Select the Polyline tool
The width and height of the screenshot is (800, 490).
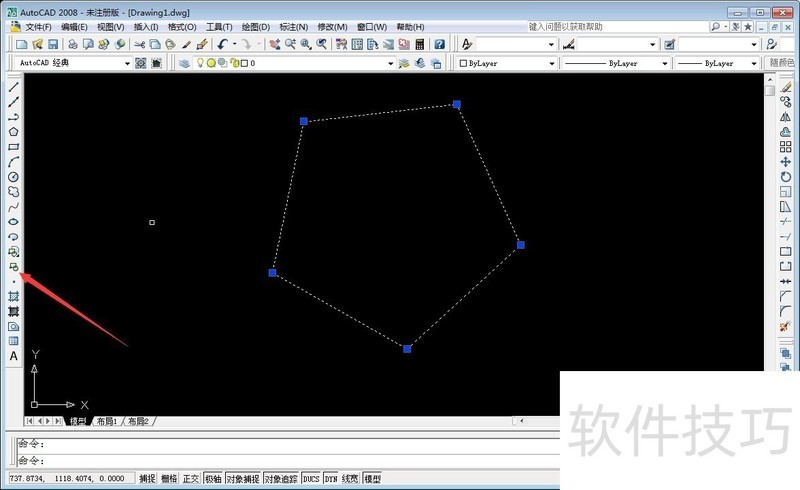tap(14, 117)
